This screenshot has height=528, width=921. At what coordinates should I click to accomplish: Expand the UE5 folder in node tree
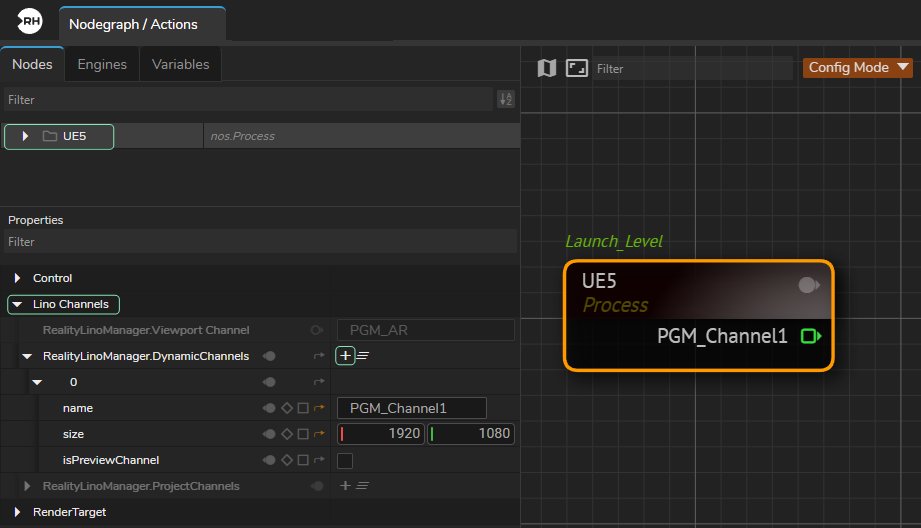[25, 136]
